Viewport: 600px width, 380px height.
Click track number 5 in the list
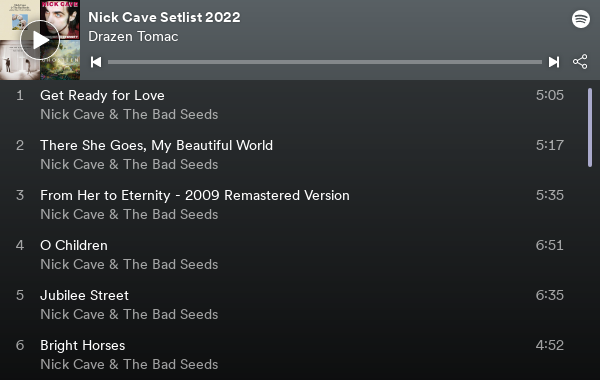20,295
